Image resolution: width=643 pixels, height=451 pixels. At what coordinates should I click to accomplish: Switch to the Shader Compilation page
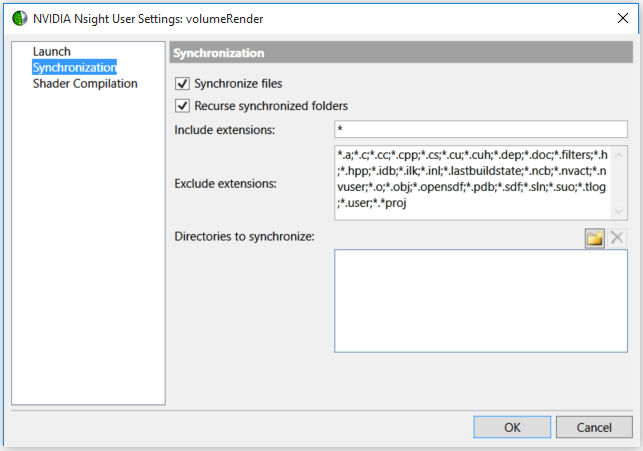[x=85, y=84]
